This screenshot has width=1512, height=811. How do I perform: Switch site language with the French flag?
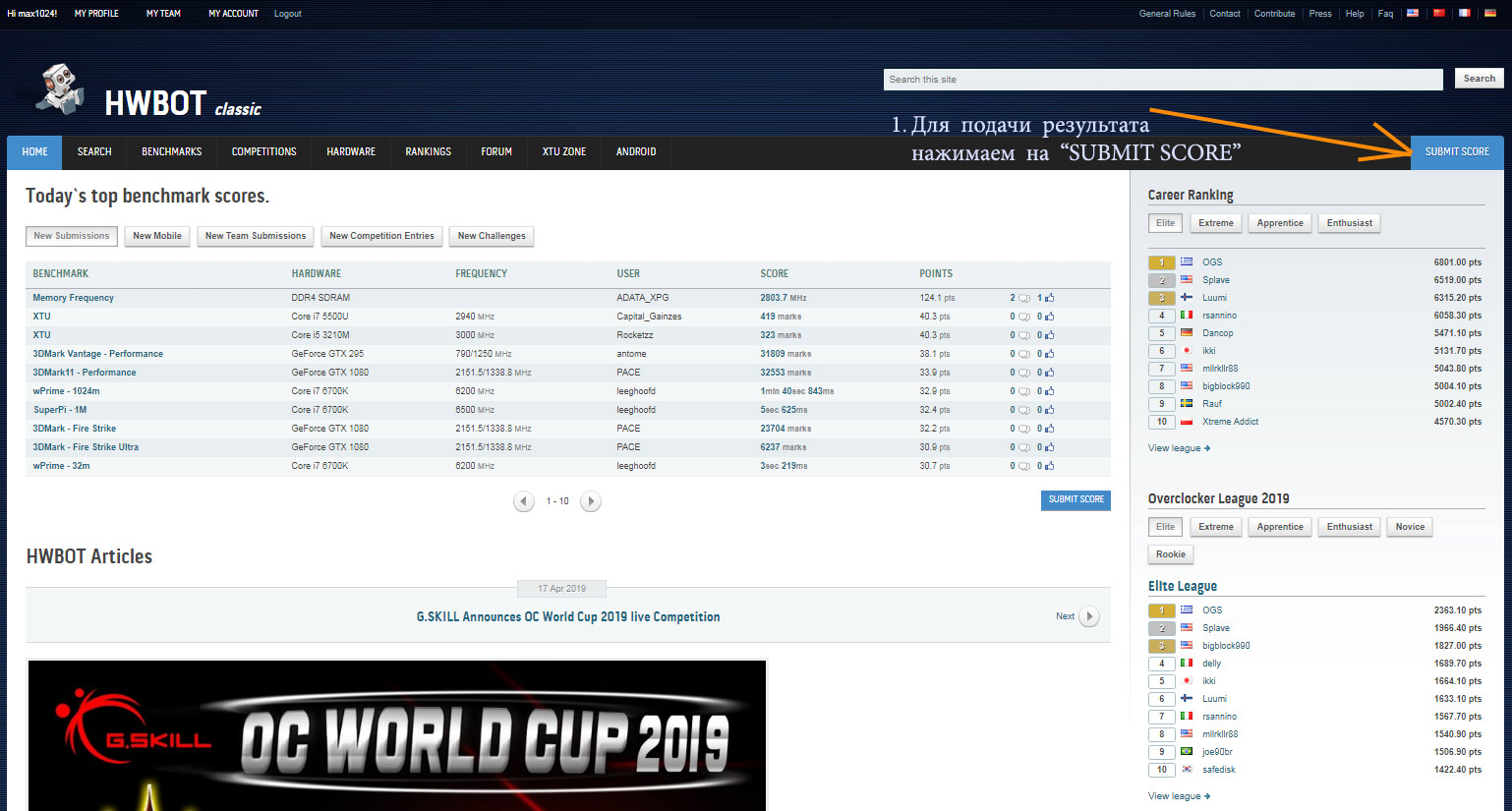pyautogui.click(x=1465, y=14)
